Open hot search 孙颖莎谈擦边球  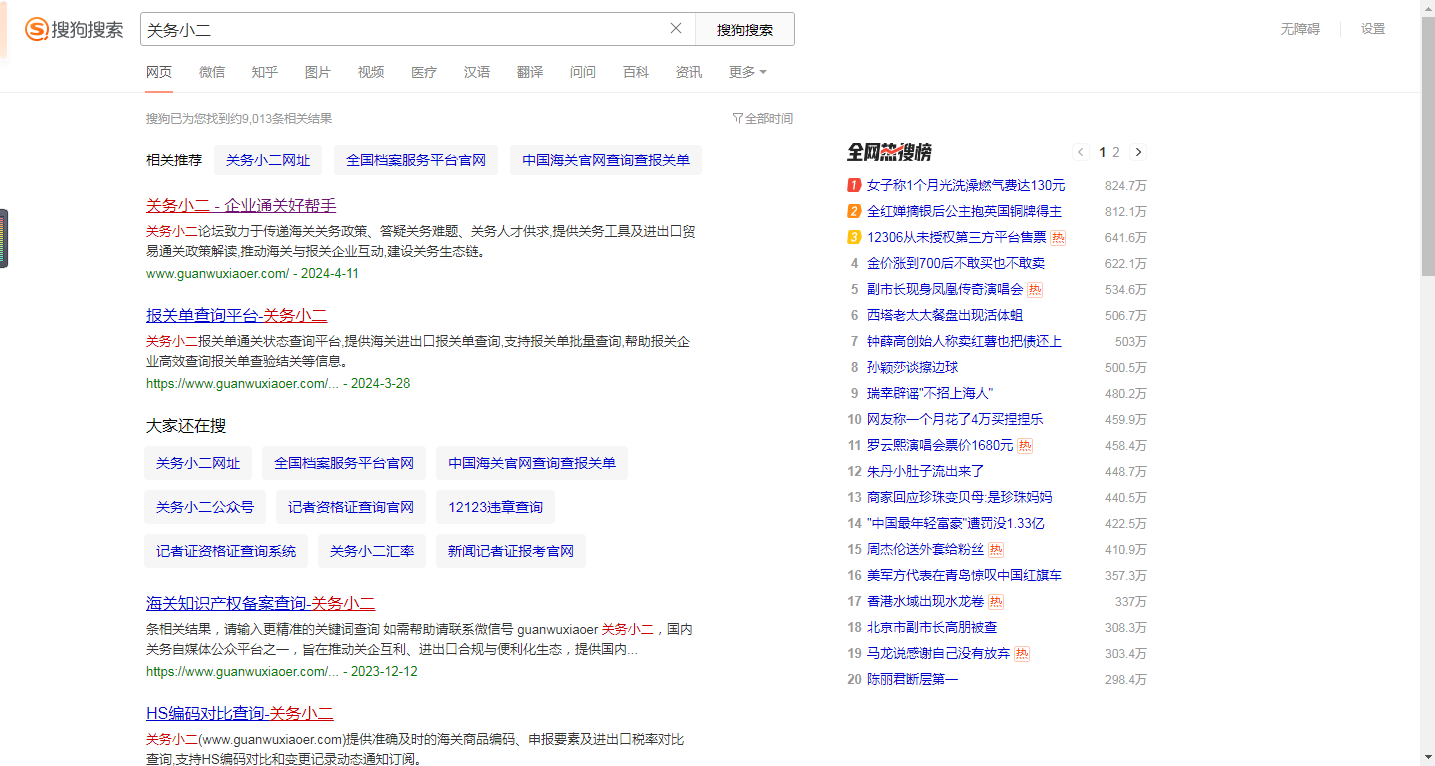912,367
